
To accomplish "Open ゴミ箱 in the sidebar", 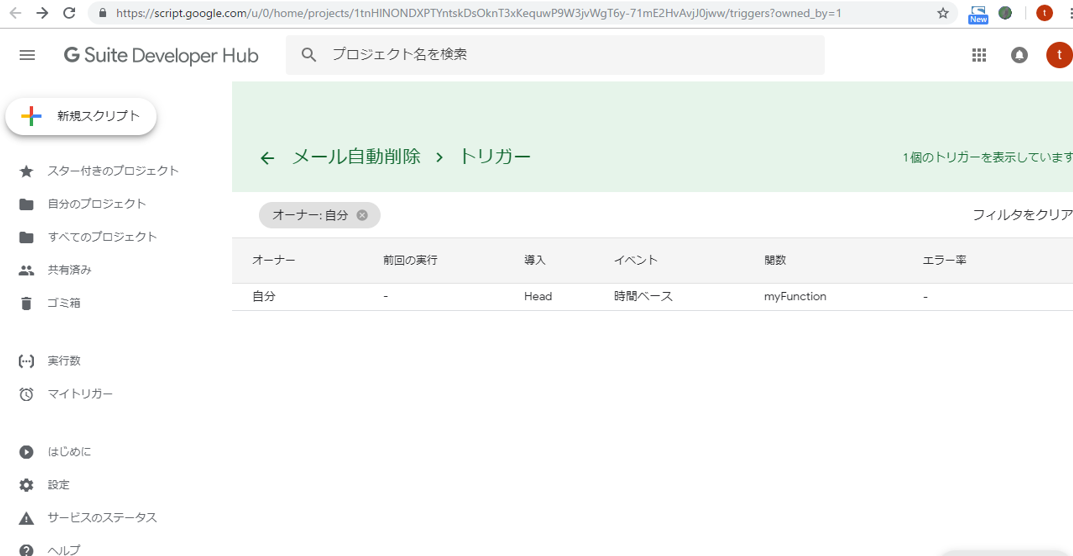I will tap(64, 303).
